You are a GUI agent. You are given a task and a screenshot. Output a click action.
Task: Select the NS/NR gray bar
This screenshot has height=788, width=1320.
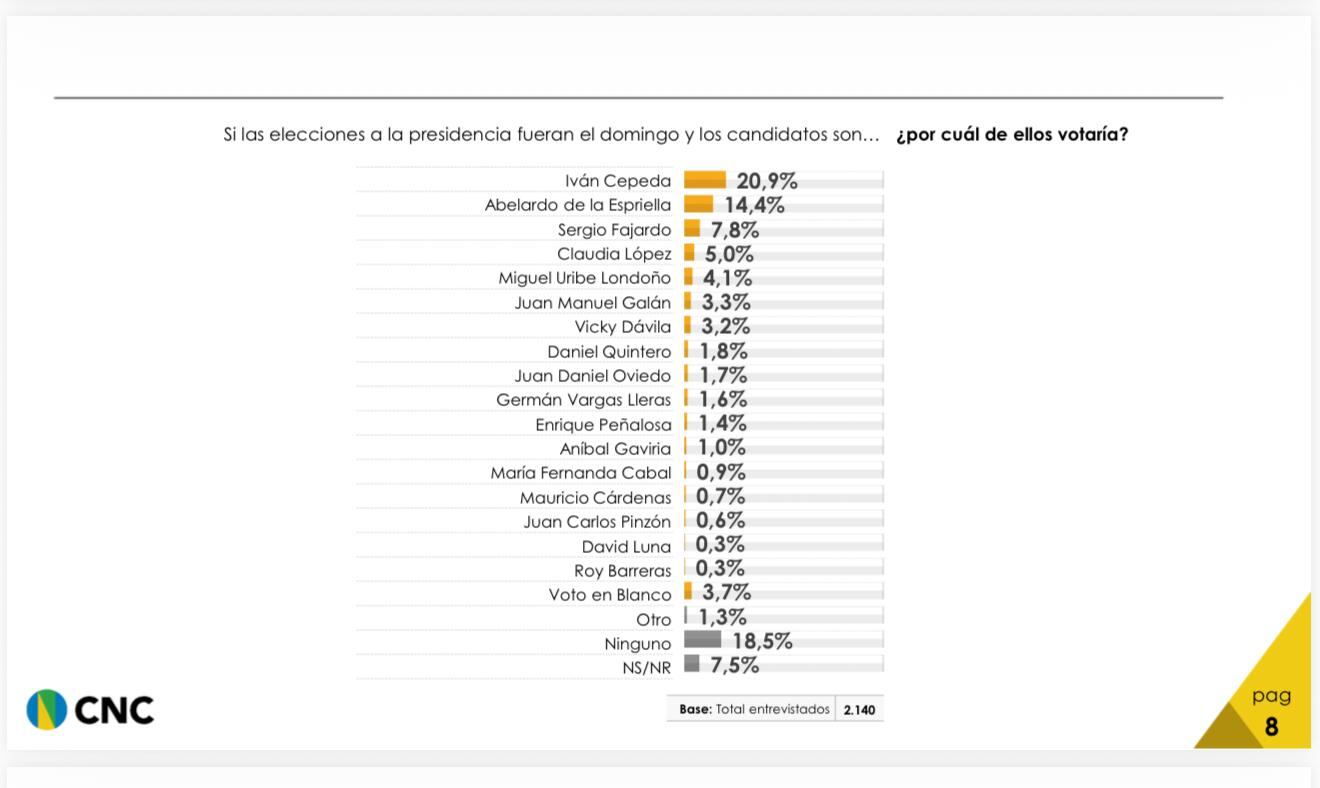(692, 664)
